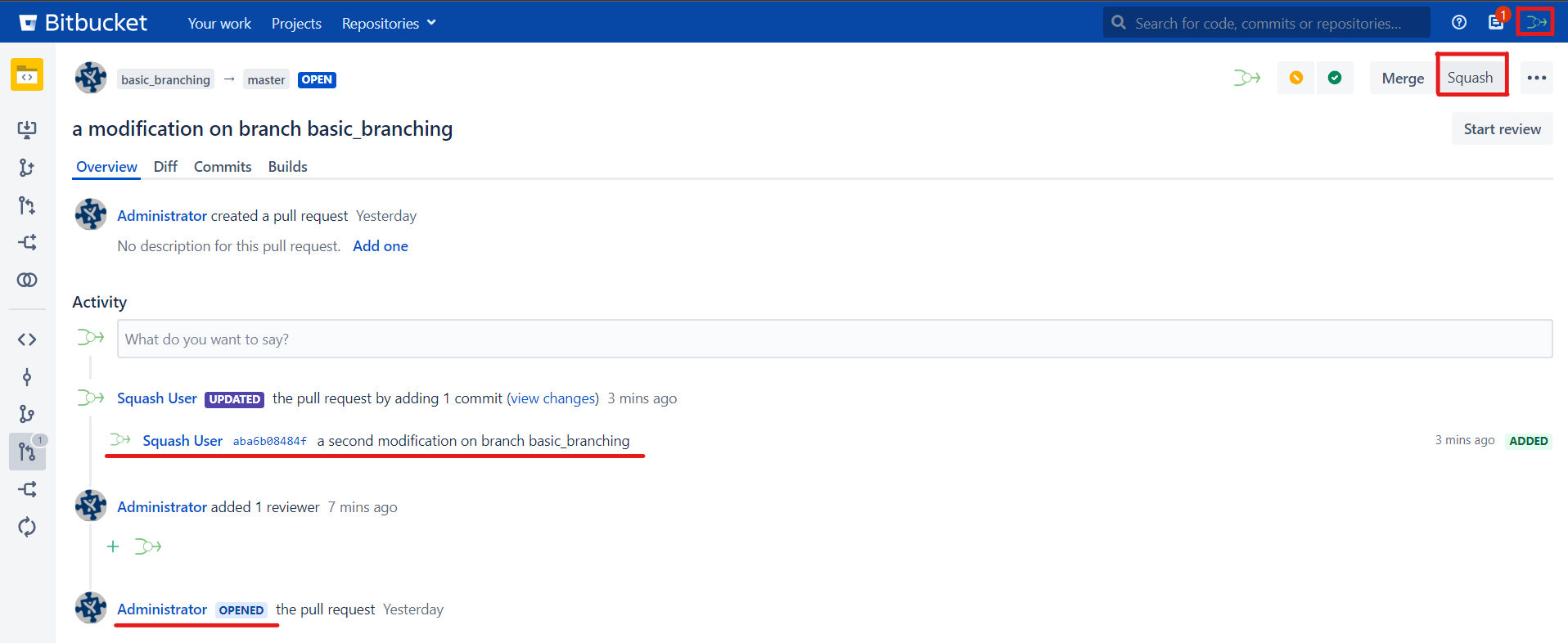
Task: Click the added reviewer avatar beside the plus sign
Action: (x=148, y=546)
